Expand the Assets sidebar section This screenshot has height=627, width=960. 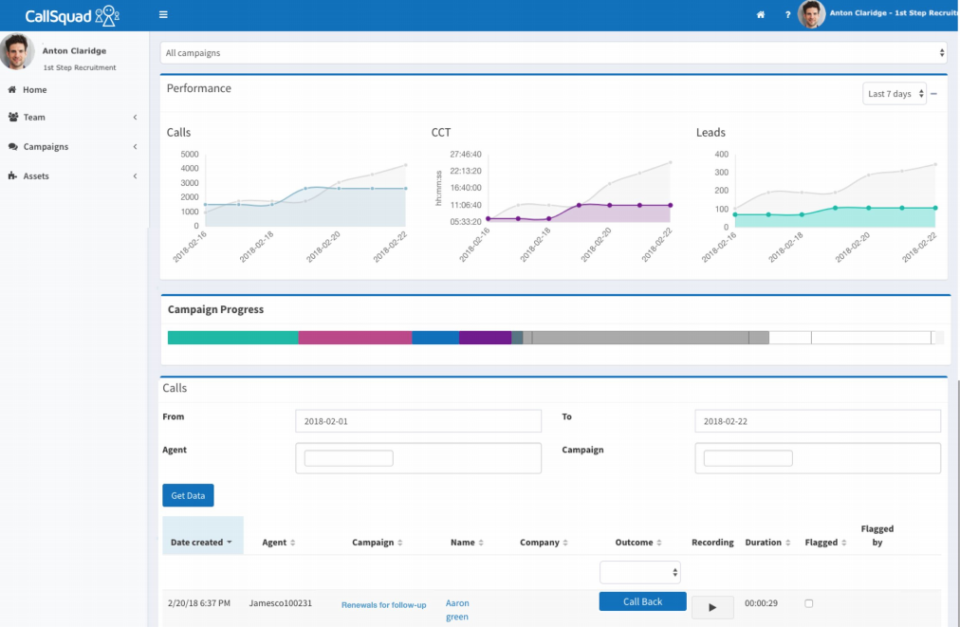click(60, 176)
